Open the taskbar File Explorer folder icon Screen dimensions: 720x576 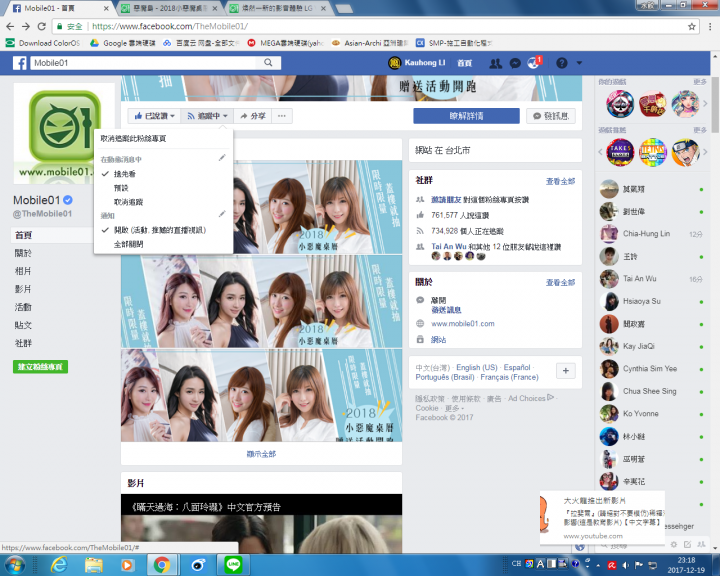[x=94, y=565]
